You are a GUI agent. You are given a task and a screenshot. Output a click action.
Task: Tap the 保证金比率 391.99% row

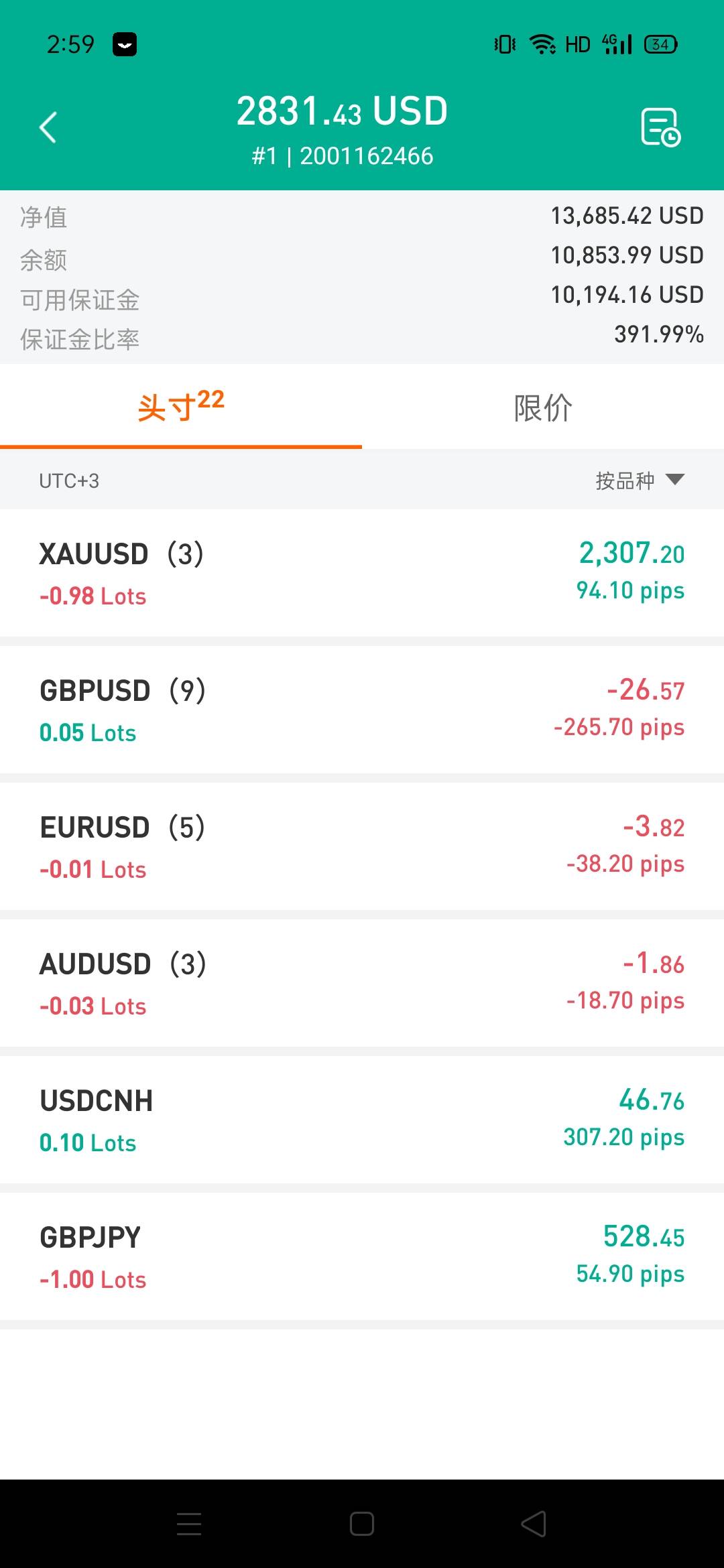362,337
